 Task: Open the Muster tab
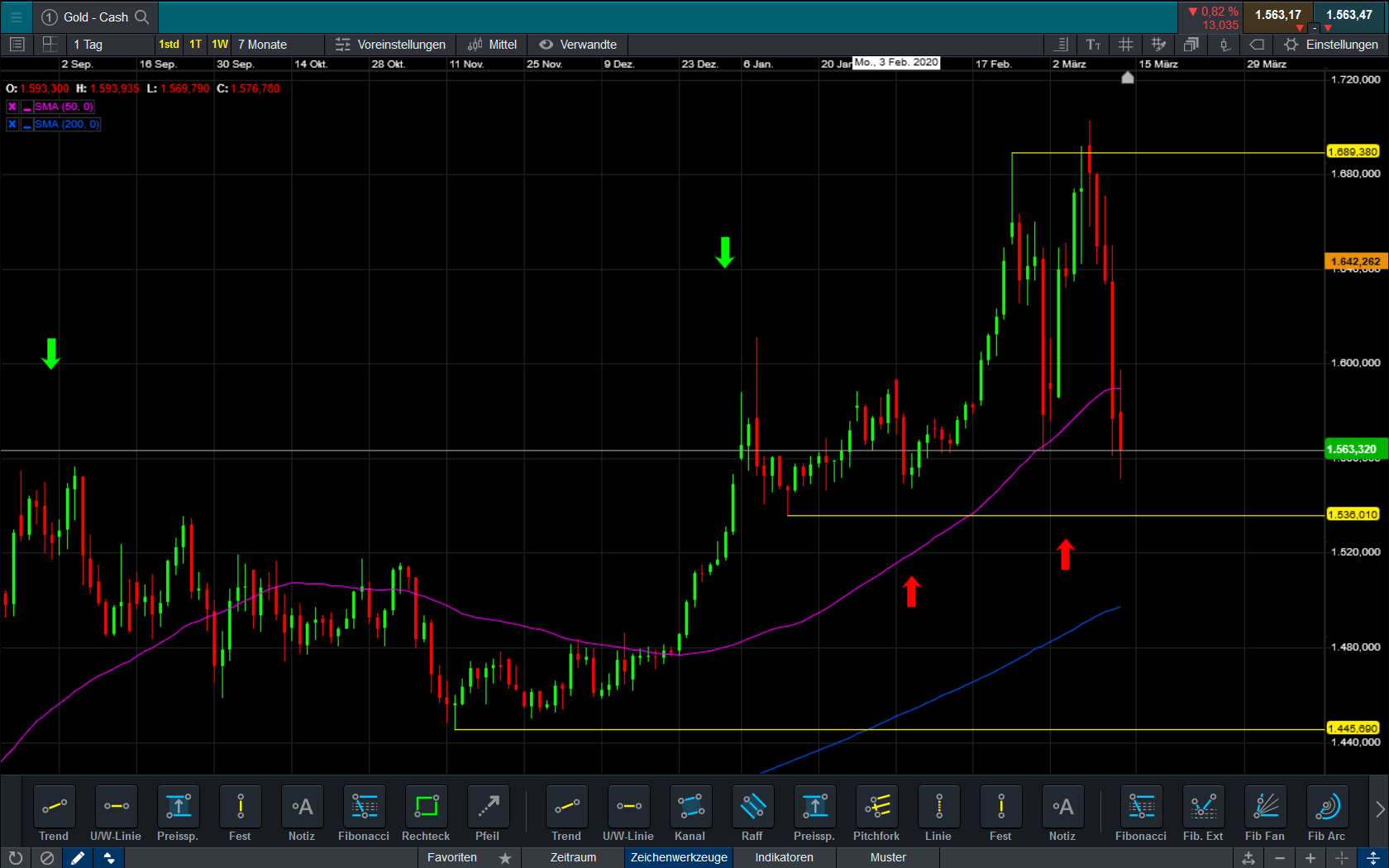(888, 857)
